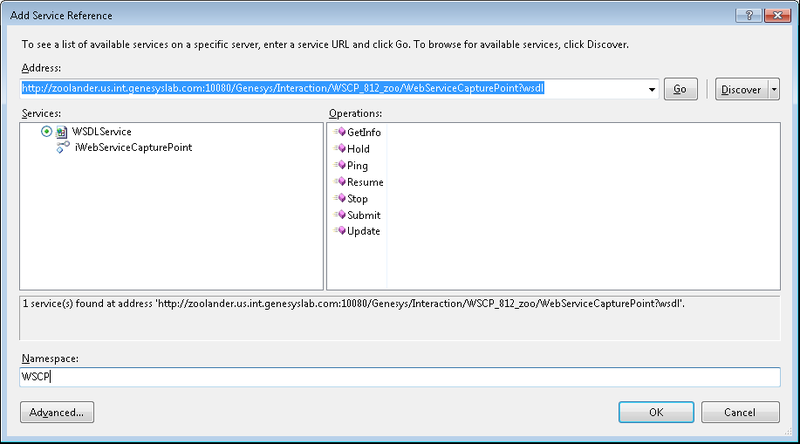Click the Ping operation icon

click(x=340, y=165)
